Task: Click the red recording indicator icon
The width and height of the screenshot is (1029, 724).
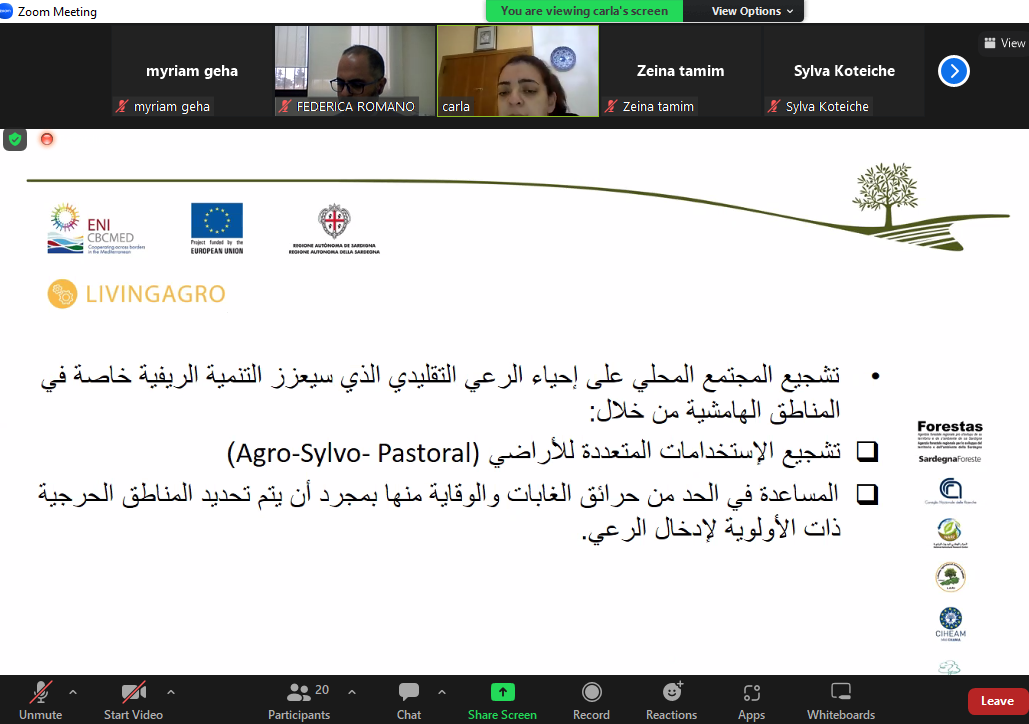Action: pyautogui.click(x=46, y=139)
